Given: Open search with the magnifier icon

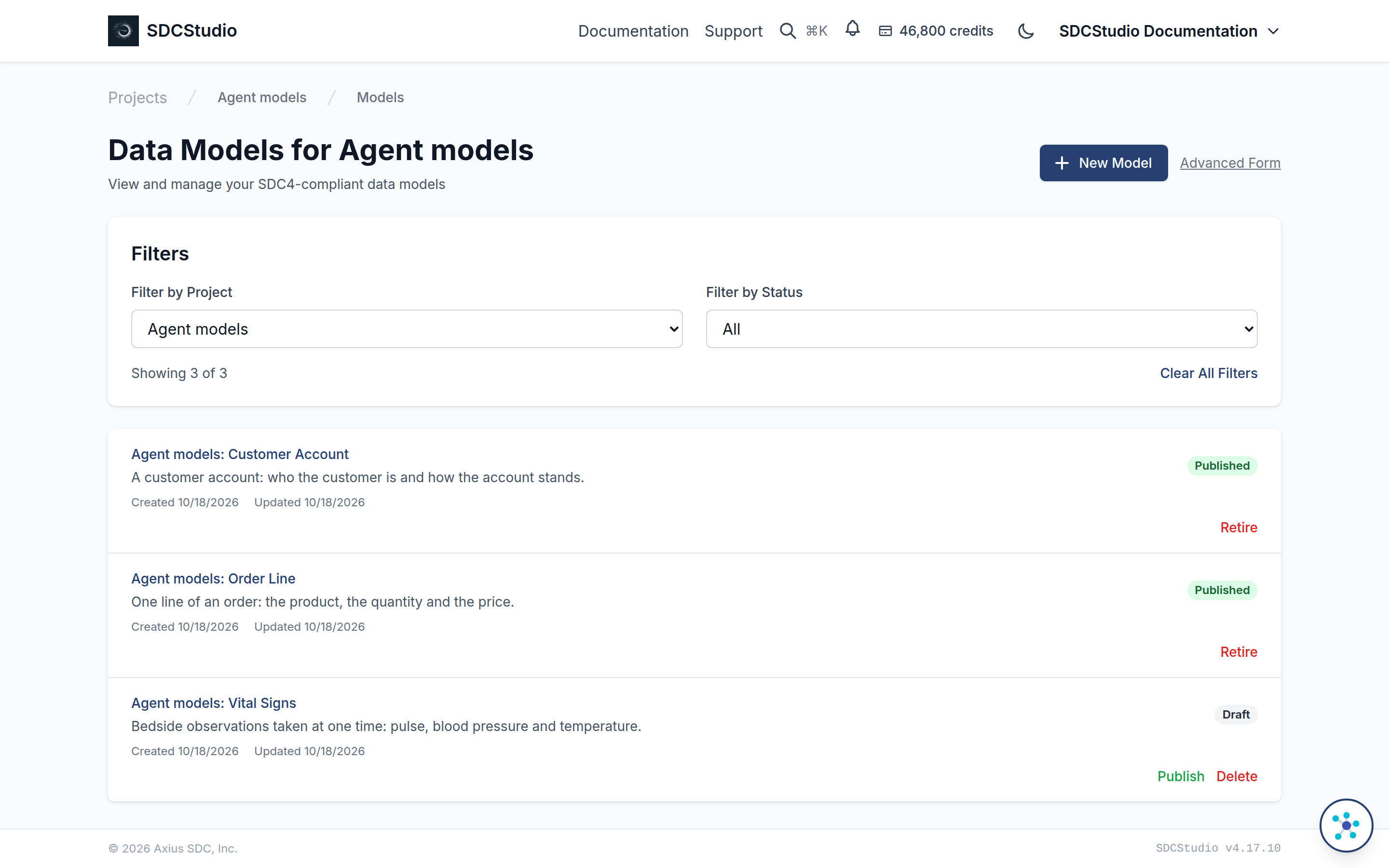Looking at the screenshot, I should (x=788, y=31).
